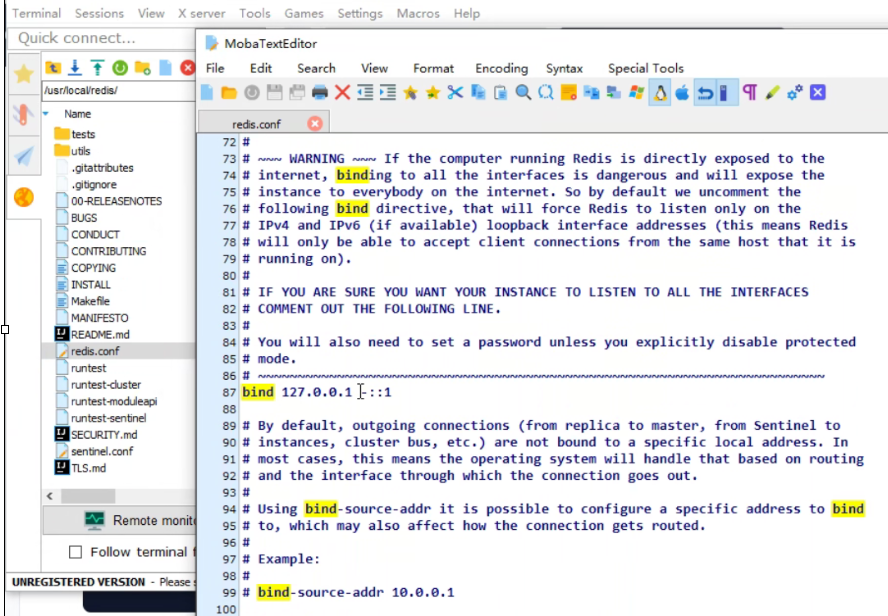Screen dimensions: 888x616
Task: Toggle show all characters pilcrow icon
Action: coord(750,92)
